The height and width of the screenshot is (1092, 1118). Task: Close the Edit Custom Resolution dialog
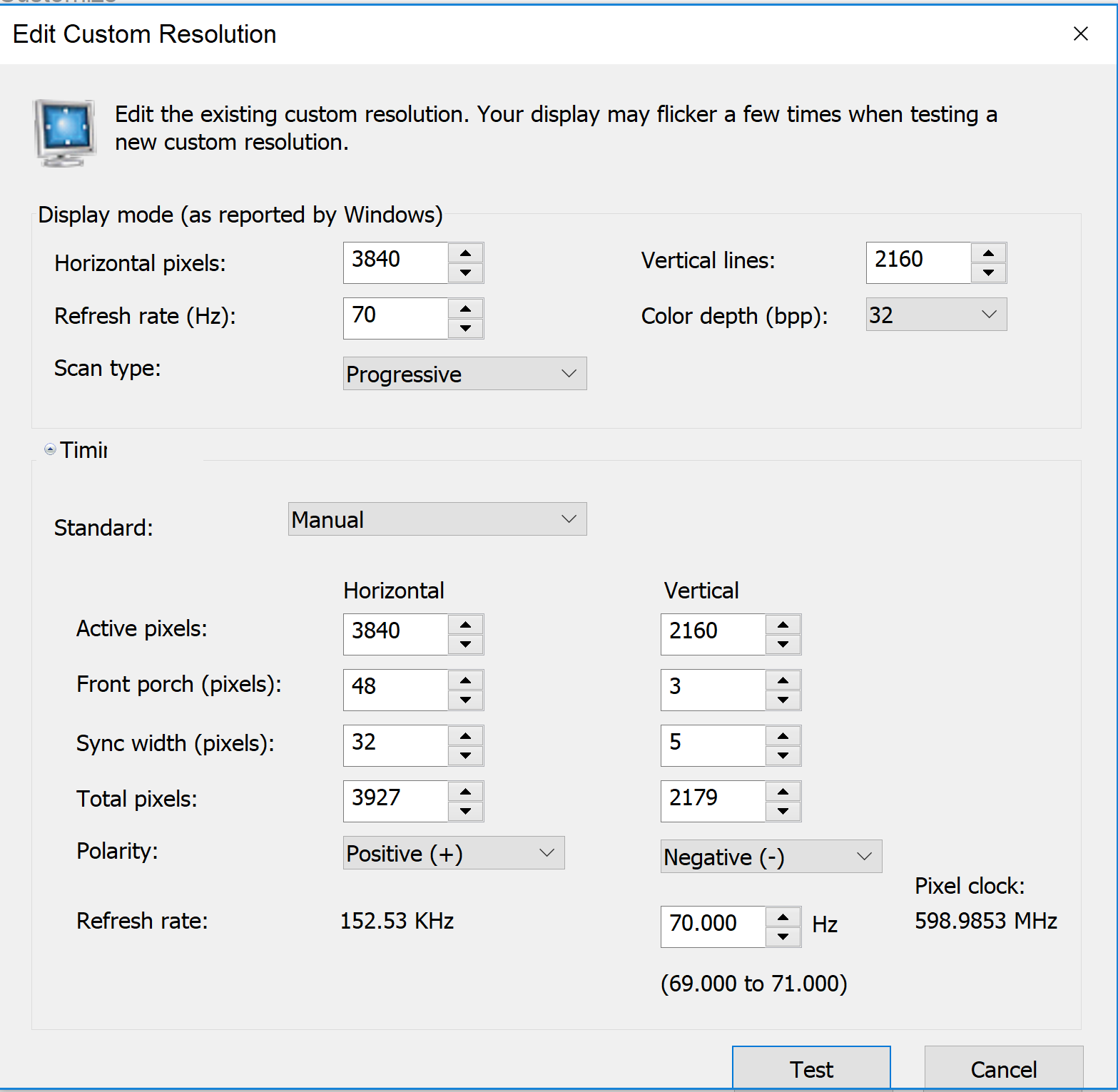[1080, 34]
